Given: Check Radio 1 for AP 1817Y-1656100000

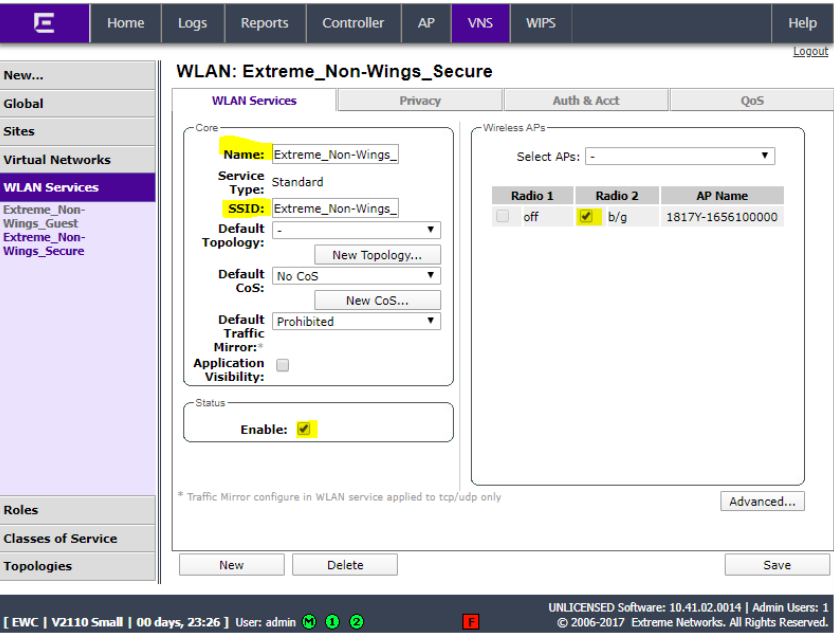Looking at the screenshot, I should click(x=502, y=216).
